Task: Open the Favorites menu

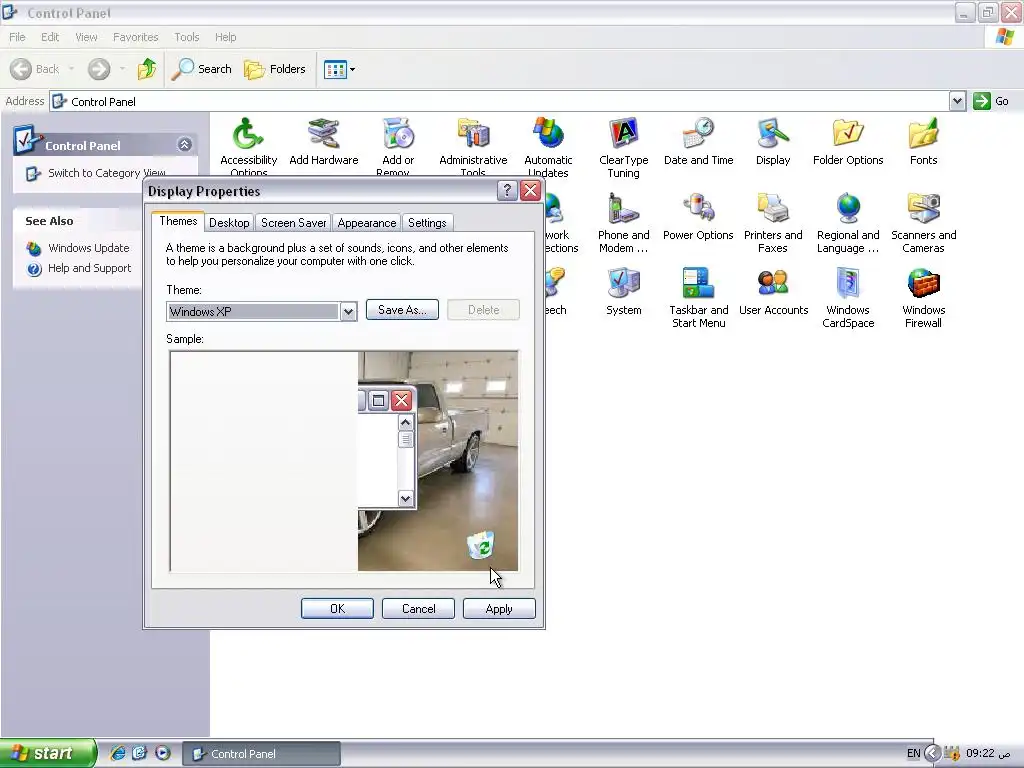Action: 135,37
